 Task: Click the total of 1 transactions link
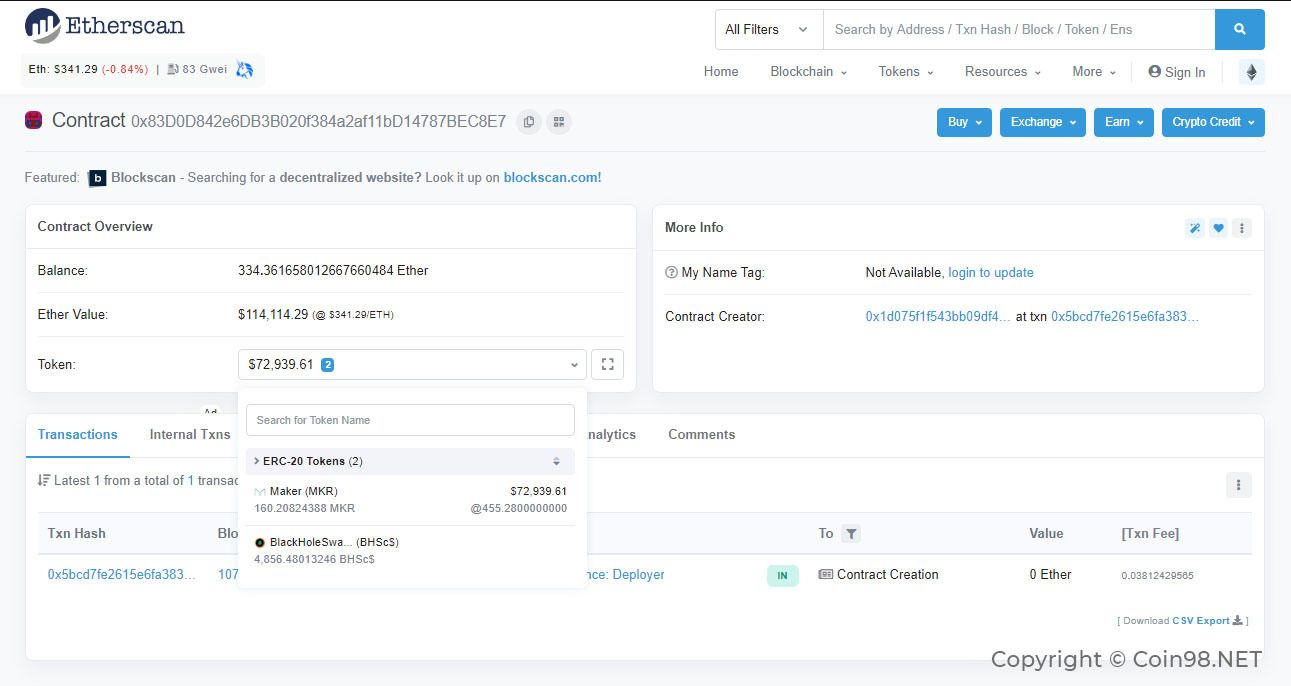[x=191, y=481]
